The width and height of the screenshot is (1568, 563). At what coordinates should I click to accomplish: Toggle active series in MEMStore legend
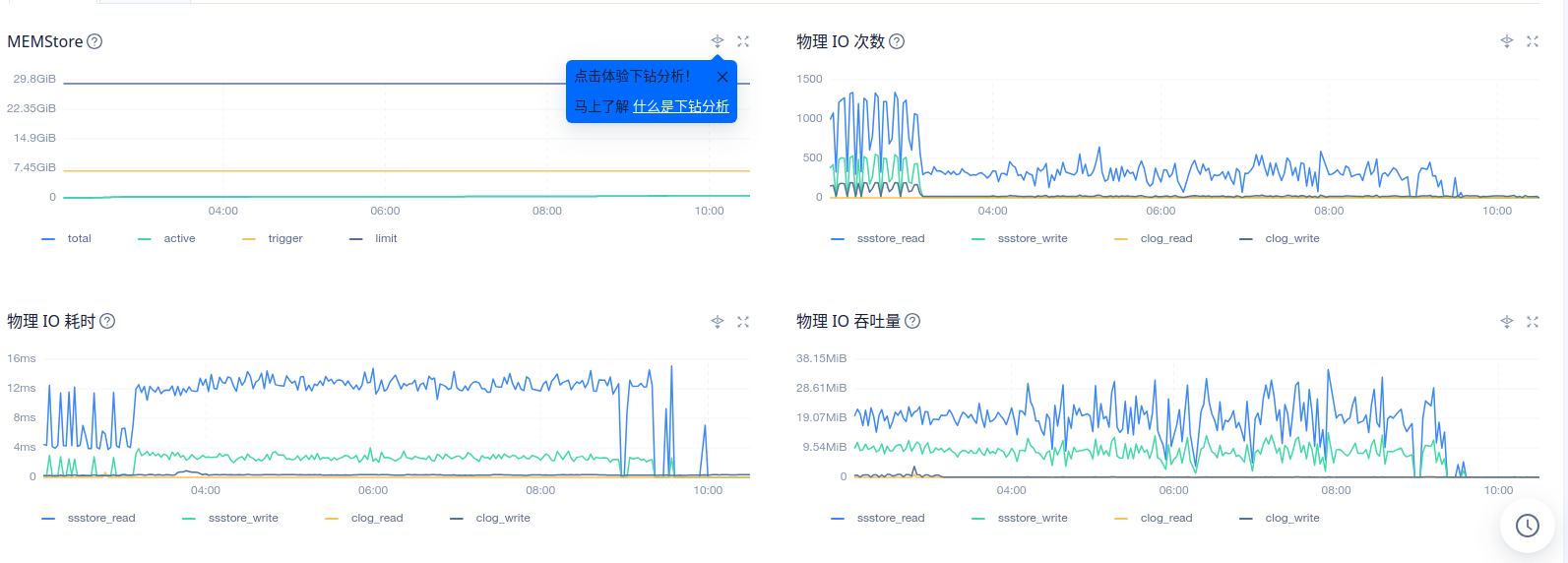pos(179,239)
